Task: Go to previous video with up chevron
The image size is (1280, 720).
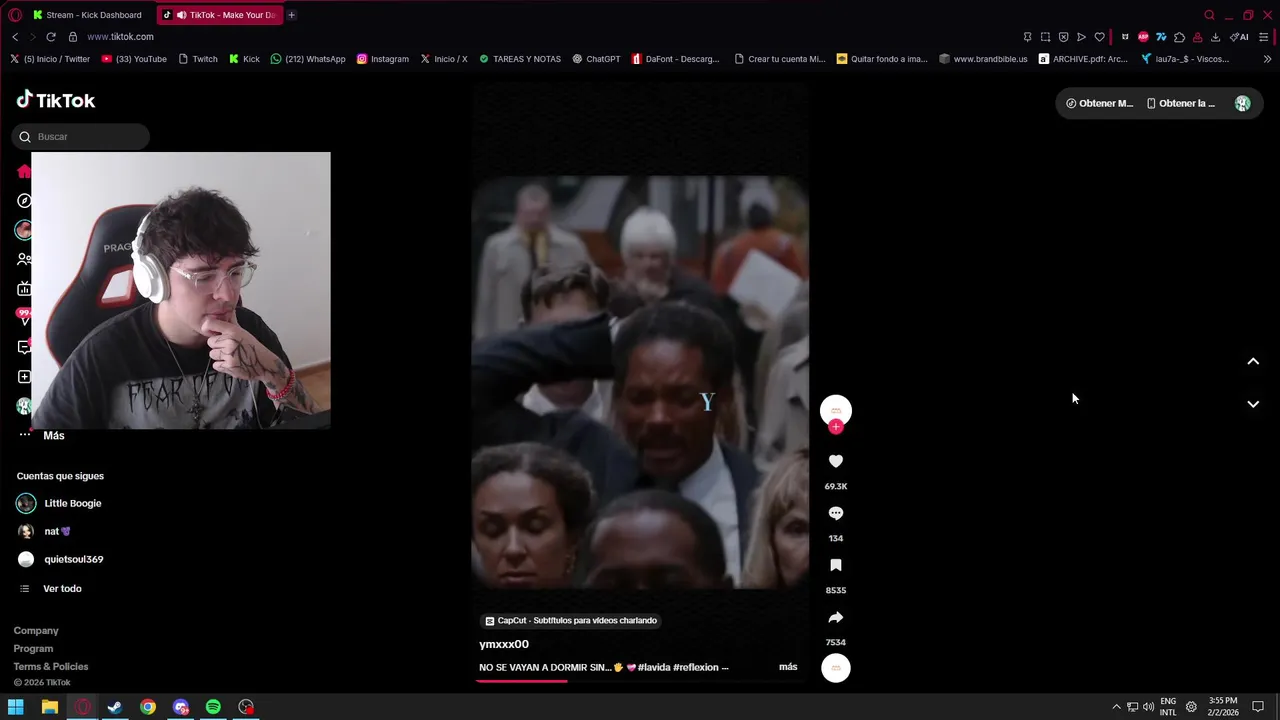Action: [x=1253, y=361]
